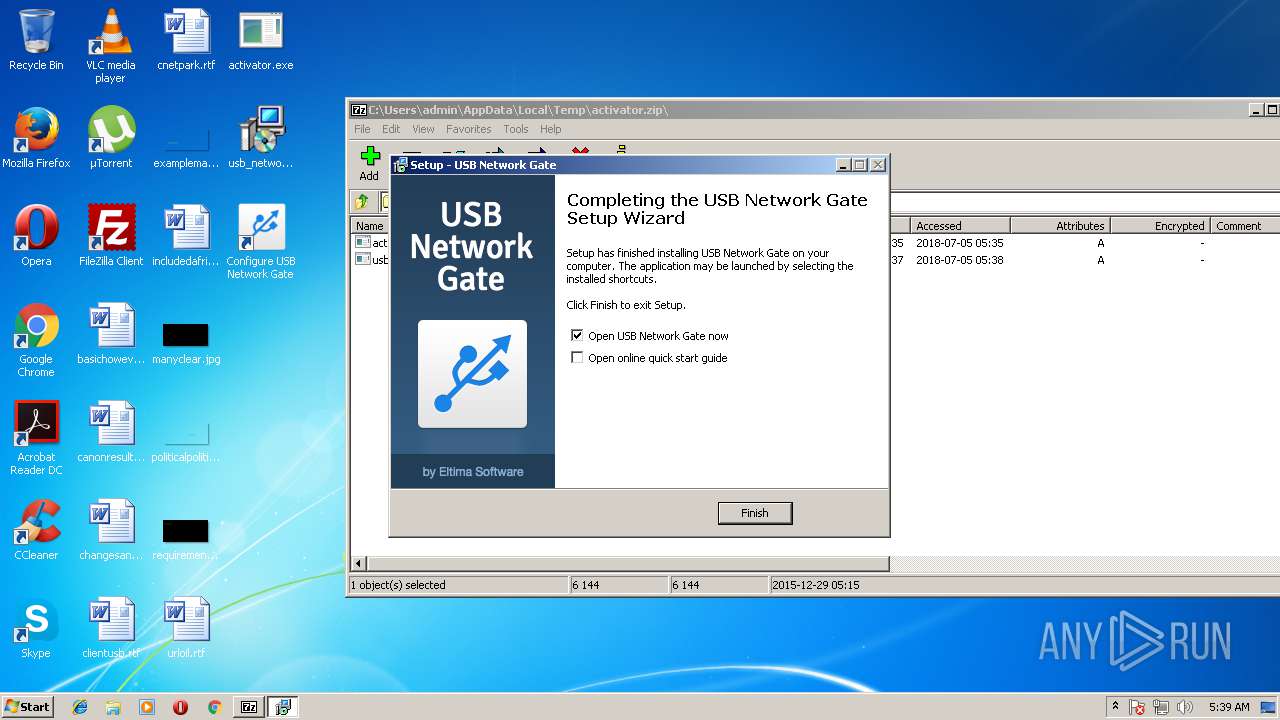Select activator.exe on the desktop
The height and width of the screenshot is (720, 1280).
[x=261, y=40]
